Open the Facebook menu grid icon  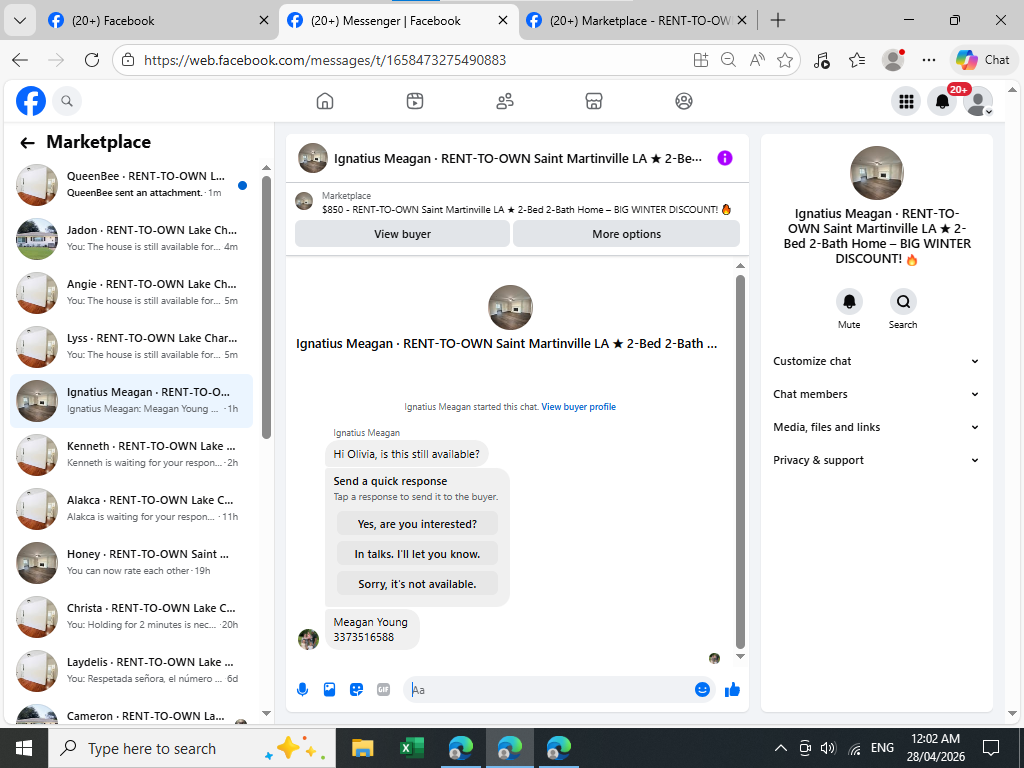(x=906, y=101)
